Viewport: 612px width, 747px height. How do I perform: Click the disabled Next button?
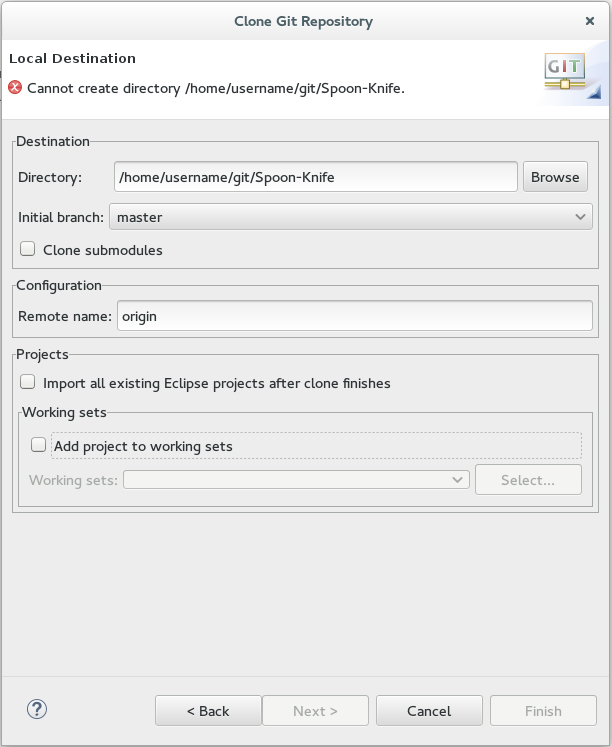click(315, 711)
